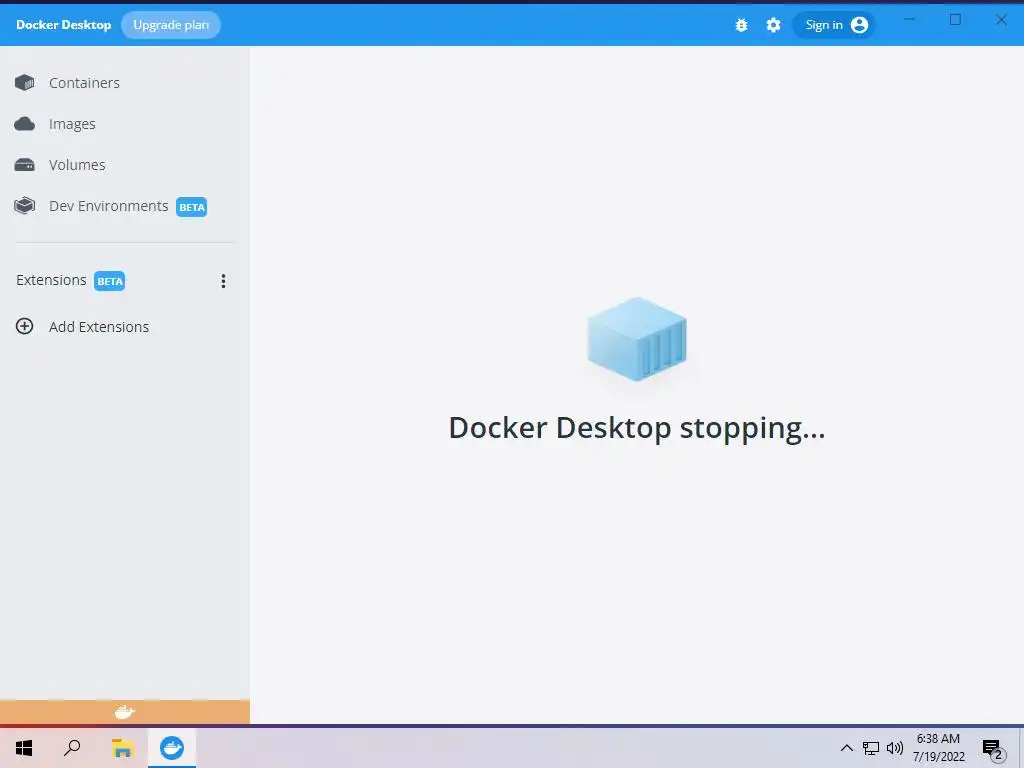Select the Volumes drive icon
1024x768 pixels.
(x=25, y=165)
